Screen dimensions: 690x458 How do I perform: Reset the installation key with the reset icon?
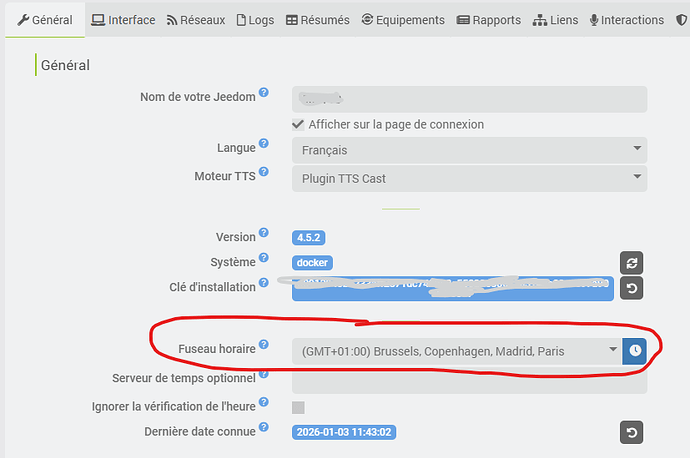pos(630,289)
